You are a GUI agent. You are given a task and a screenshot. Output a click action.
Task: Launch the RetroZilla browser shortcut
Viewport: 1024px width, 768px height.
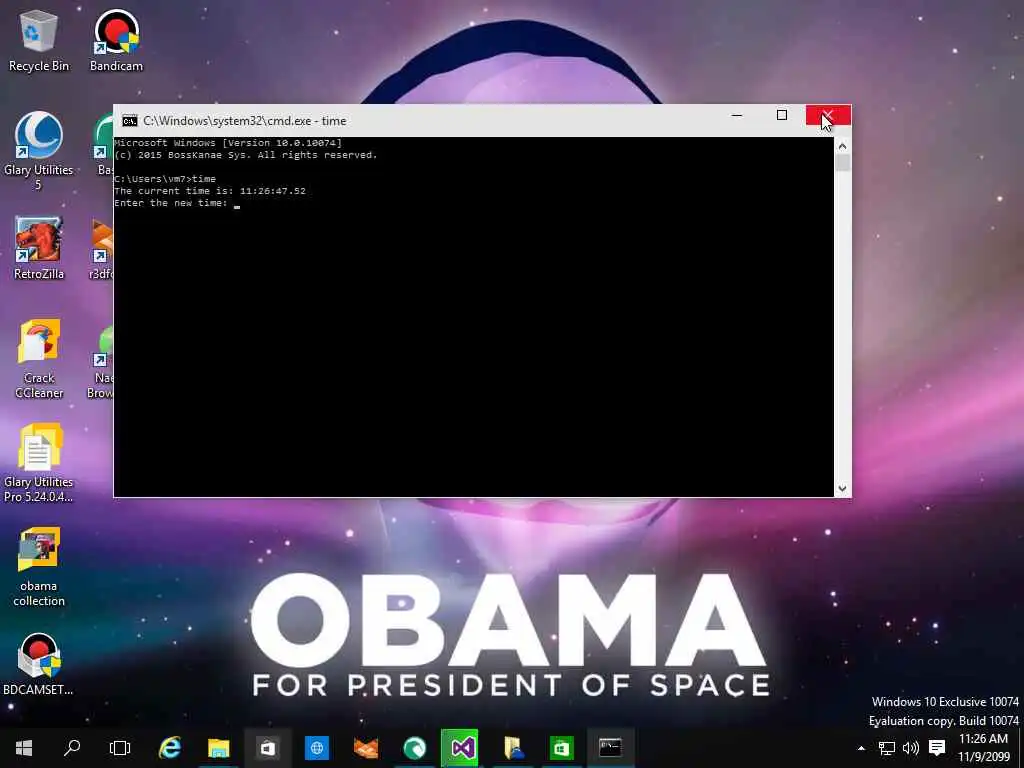[39, 249]
